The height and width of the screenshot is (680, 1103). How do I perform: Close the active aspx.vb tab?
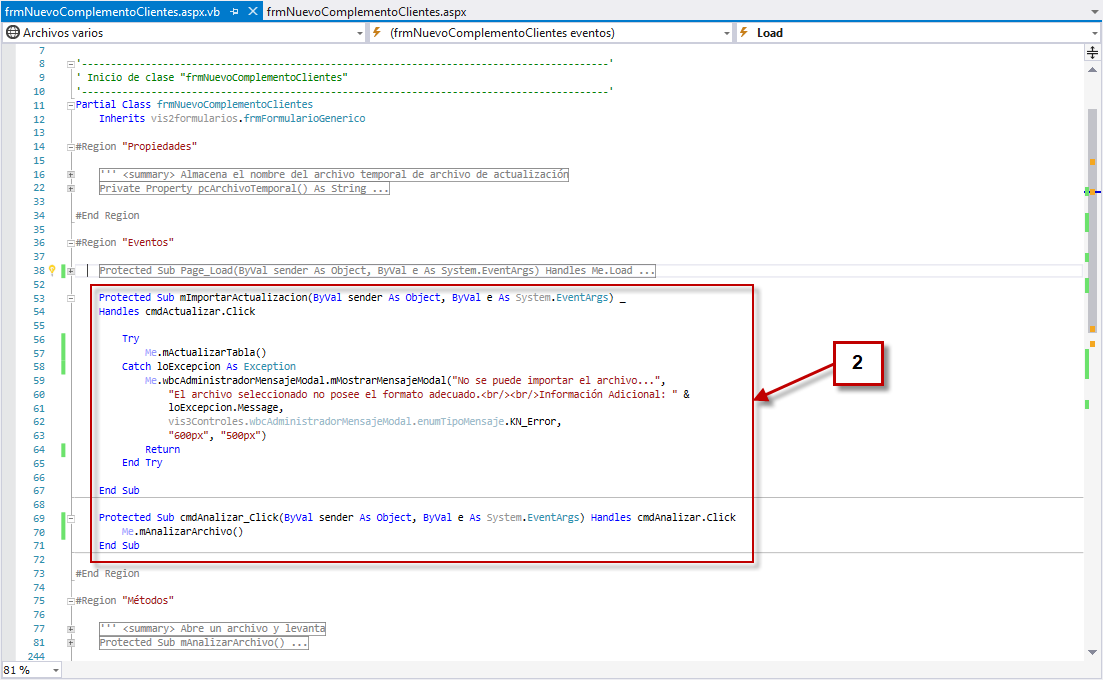[x=252, y=12]
